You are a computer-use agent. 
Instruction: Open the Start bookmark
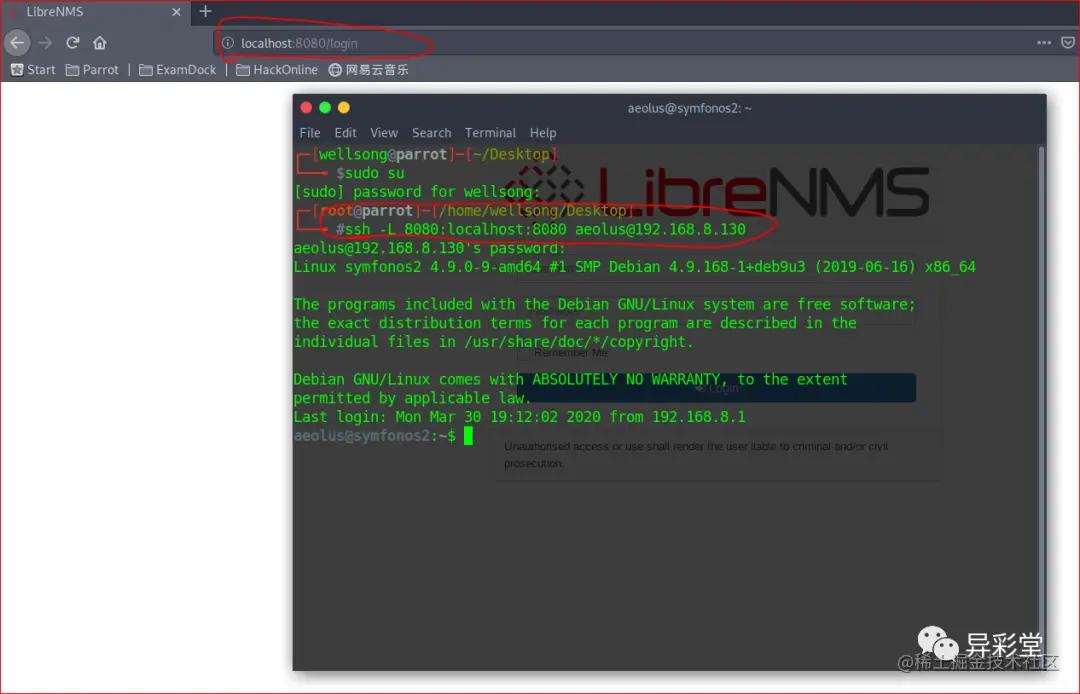pyautogui.click(x=33, y=70)
